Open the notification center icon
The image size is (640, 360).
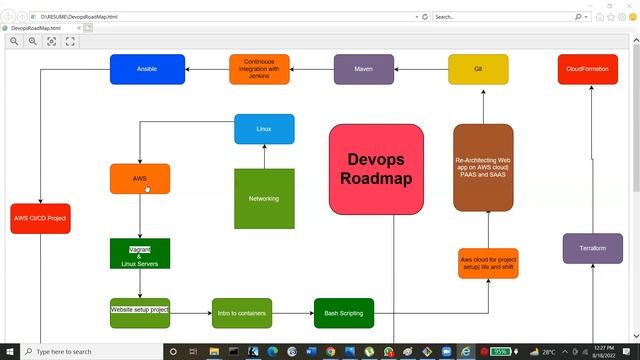tap(627, 351)
